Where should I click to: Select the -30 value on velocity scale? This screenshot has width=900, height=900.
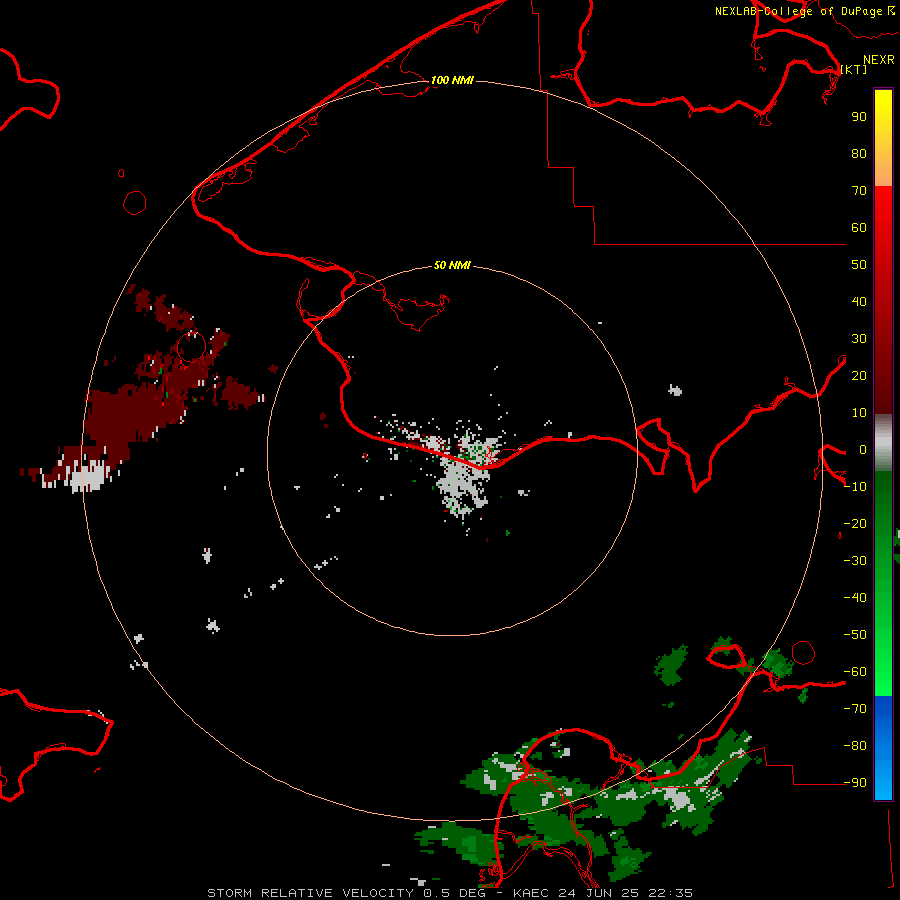click(855, 561)
